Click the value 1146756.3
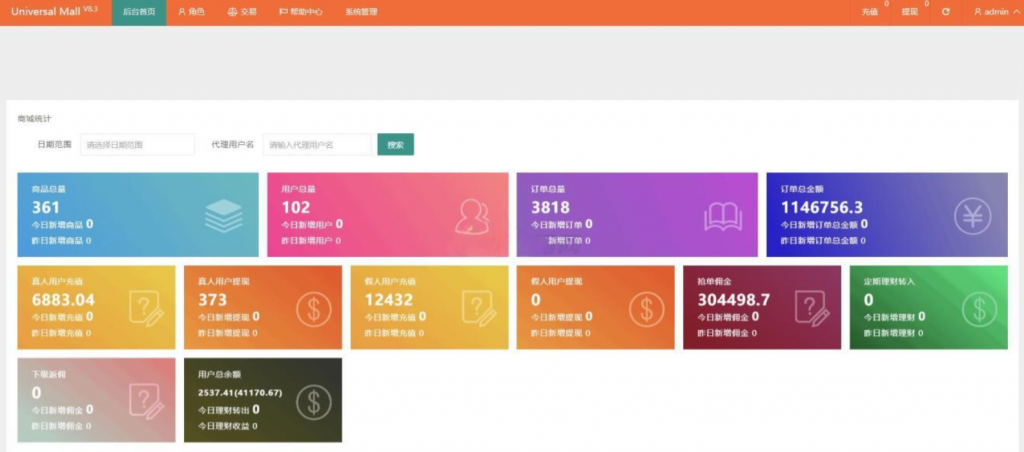Image resolution: width=1024 pixels, height=452 pixels. coord(822,207)
